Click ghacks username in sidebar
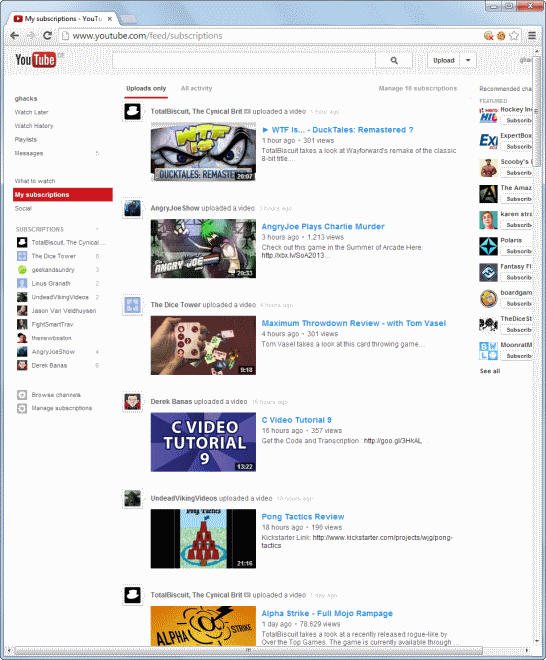 [26, 98]
